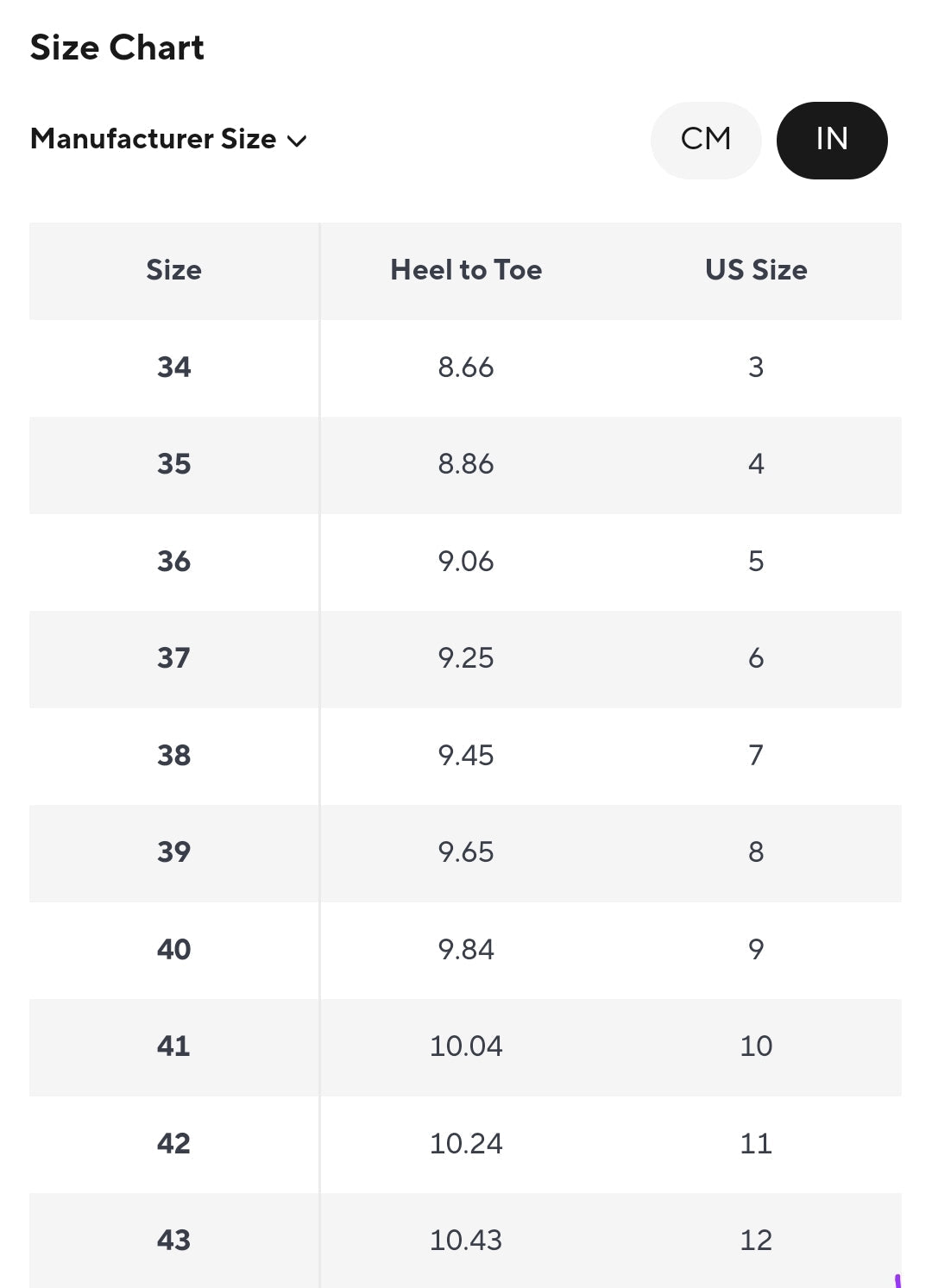Select size 38 row label
Viewport: 932px width, 1288px height.
173,756
